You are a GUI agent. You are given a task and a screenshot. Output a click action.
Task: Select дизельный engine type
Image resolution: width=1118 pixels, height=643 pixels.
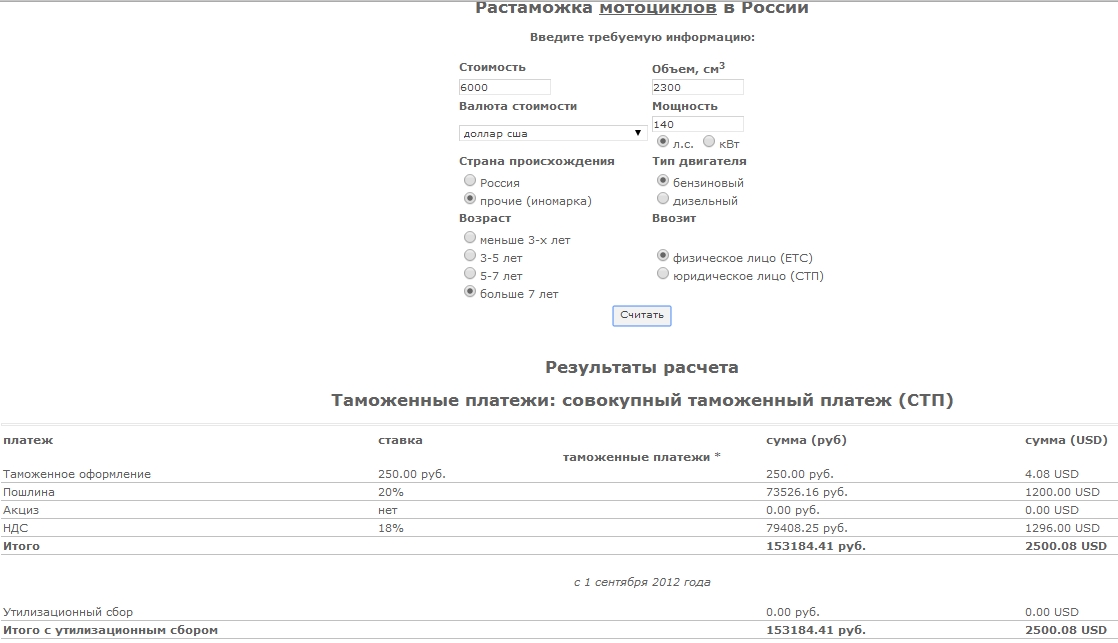(x=663, y=199)
